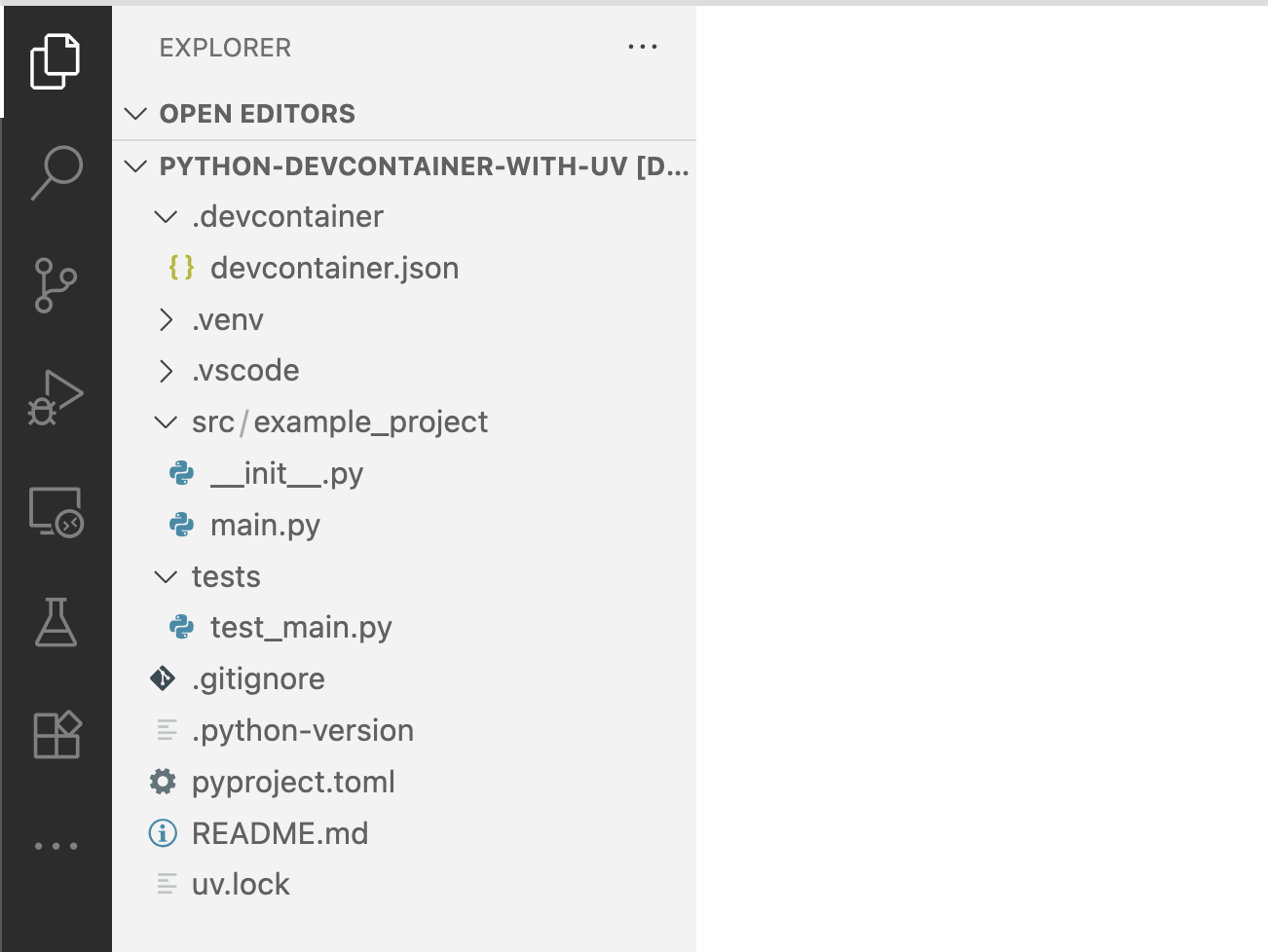
Task: Open the Extensions view
Action: tap(56, 735)
